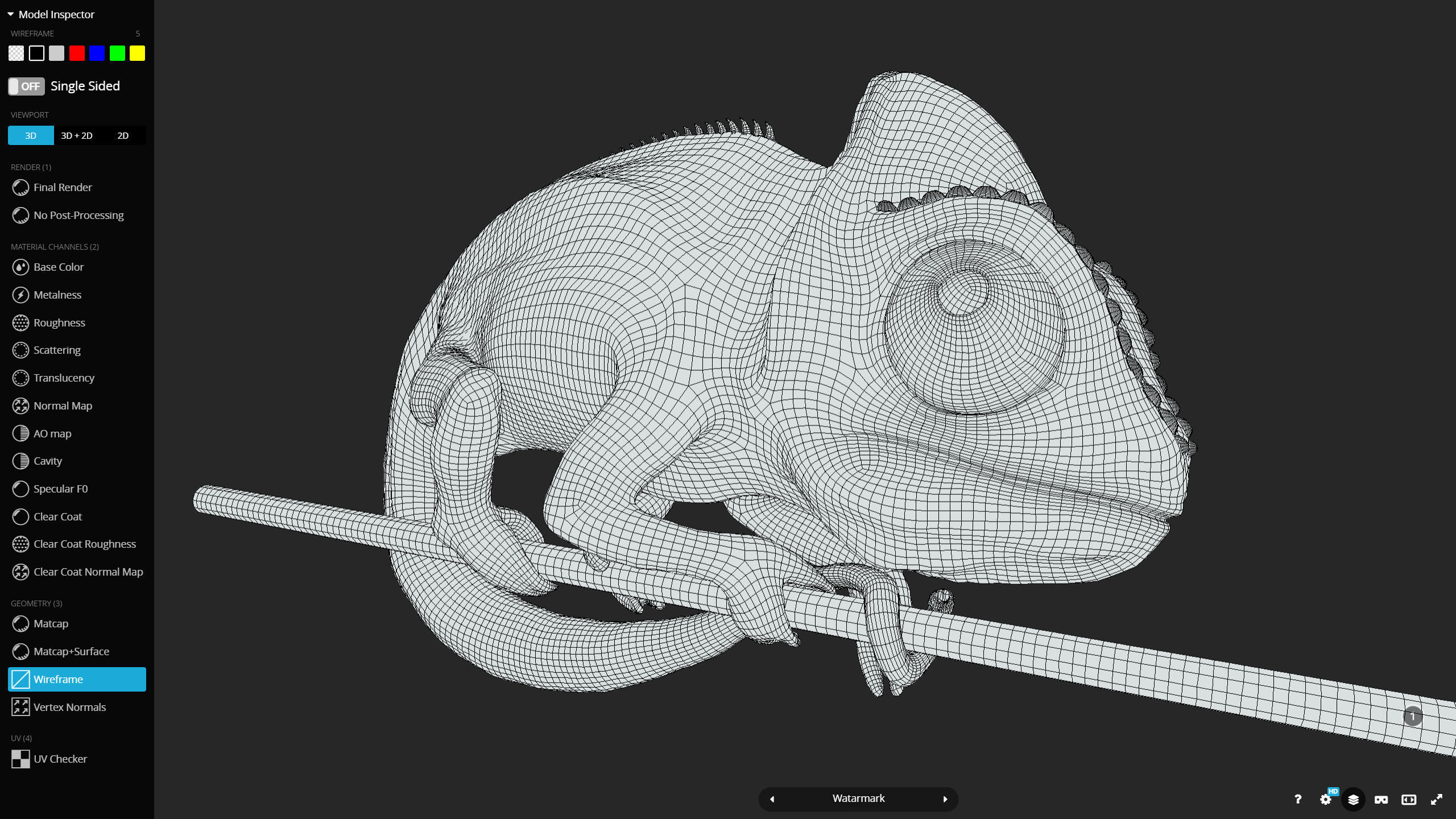The width and height of the screenshot is (1456, 819).
Task: Select the transparent checkered wireframe swatch
Action: pyautogui.click(x=16, y=53)
